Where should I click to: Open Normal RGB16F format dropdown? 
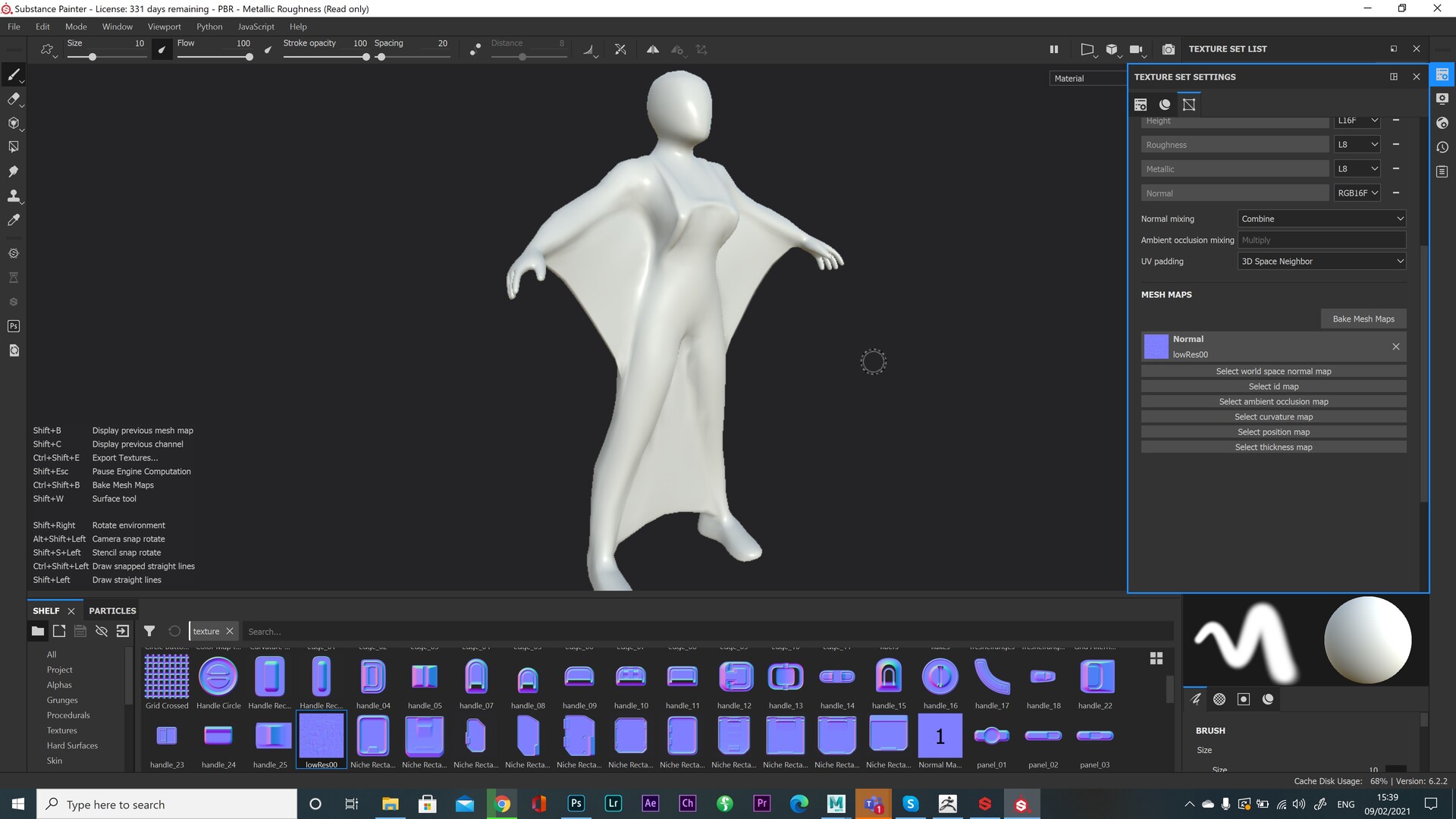point(1357,193)
